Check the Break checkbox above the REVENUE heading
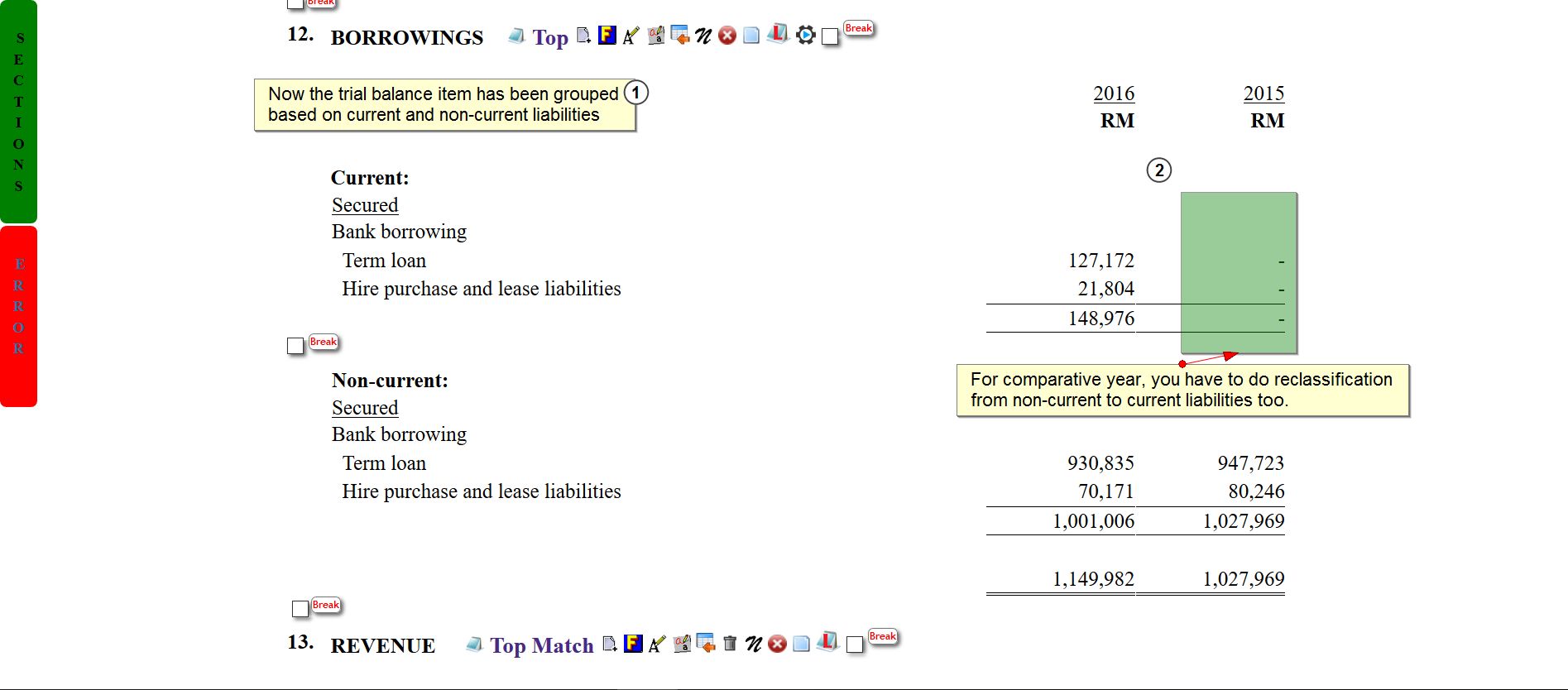Image resolution: width=1568 pixels, height=690 pixels. point(300,609)
